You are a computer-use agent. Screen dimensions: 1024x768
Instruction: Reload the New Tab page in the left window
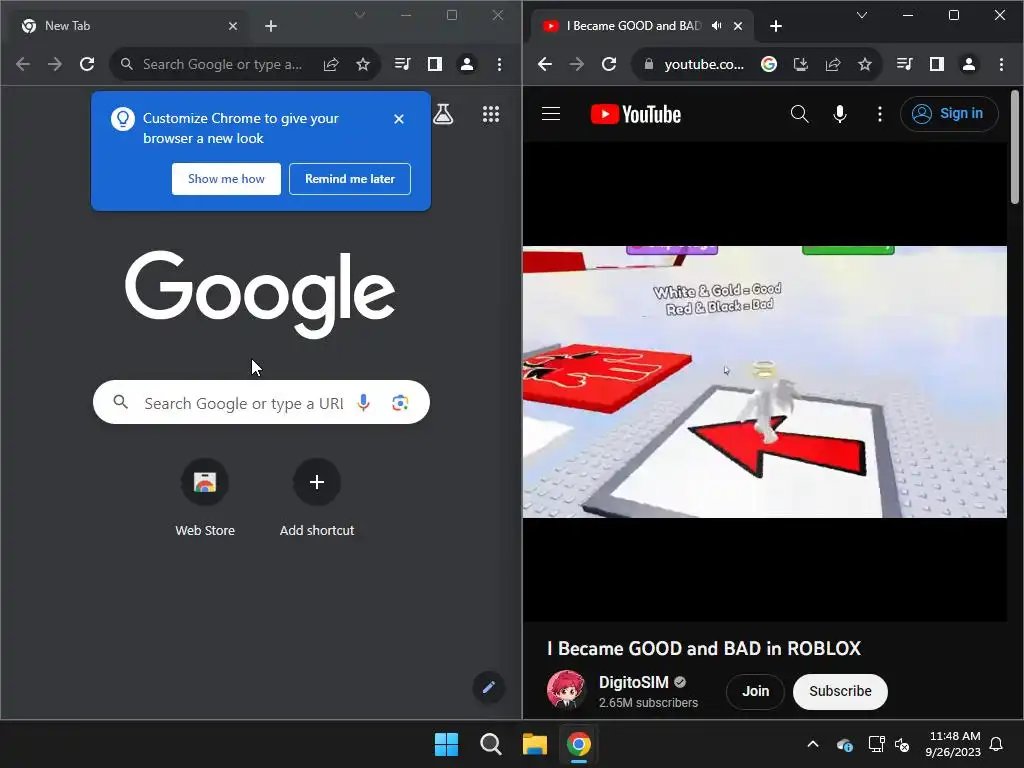coord(87,64)
